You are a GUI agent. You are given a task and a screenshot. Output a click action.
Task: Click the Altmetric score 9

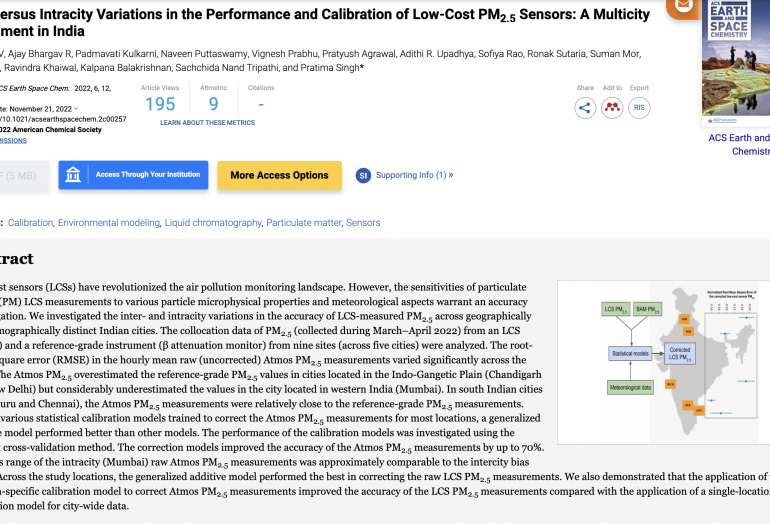click(x=213, y=104)
